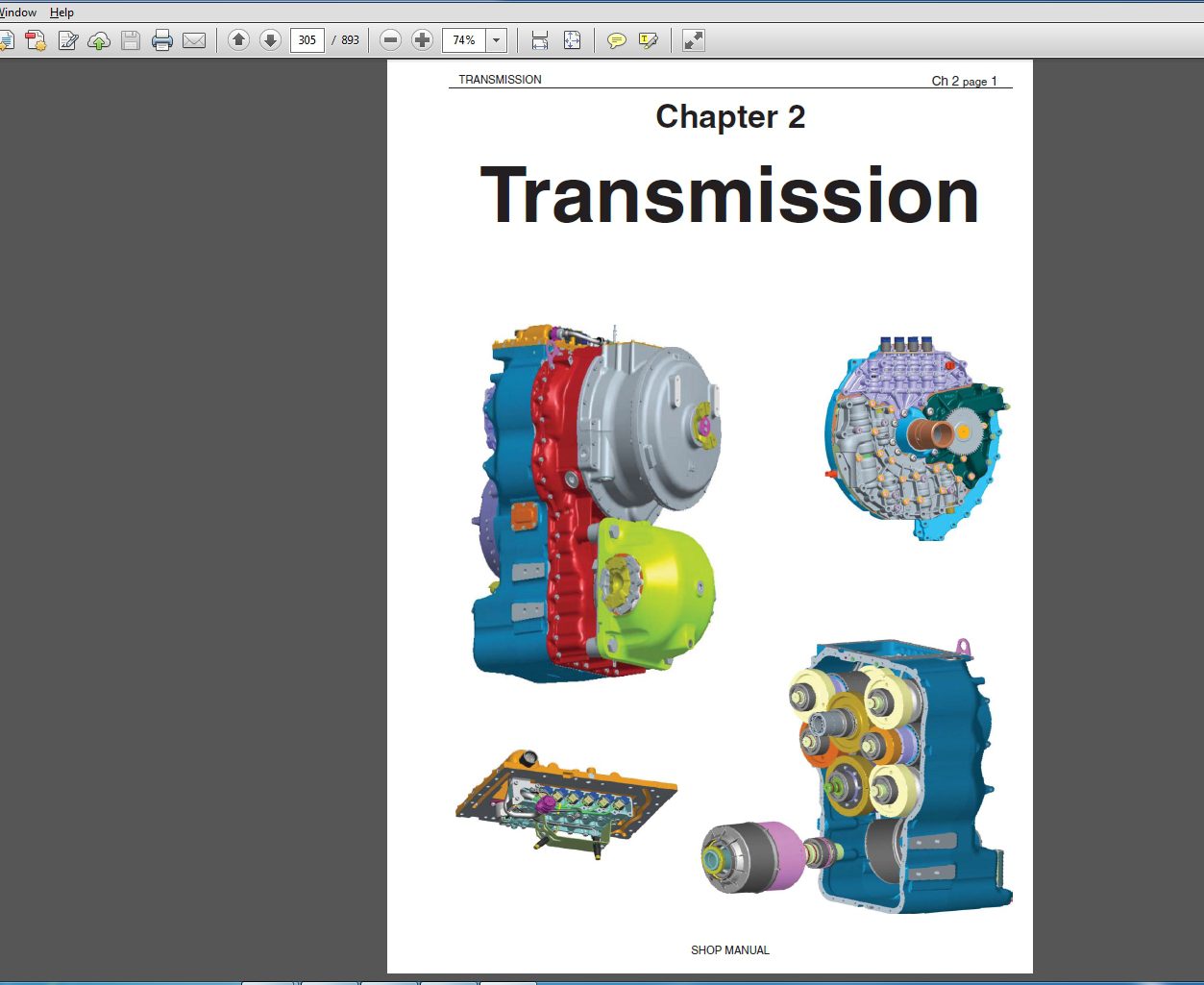Click the Ch 2 page 1 header
This screenshot has height=985, width=1204.
(x=964, y=81)
